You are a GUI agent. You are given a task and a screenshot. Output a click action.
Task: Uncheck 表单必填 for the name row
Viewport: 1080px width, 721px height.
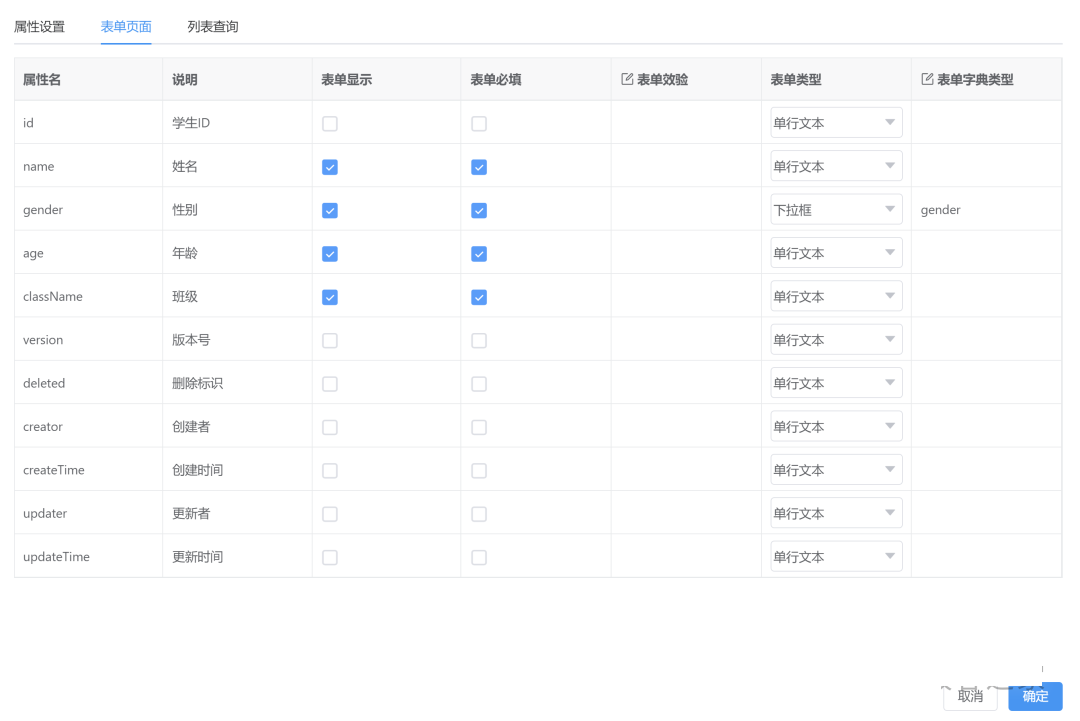click(479, 167)
